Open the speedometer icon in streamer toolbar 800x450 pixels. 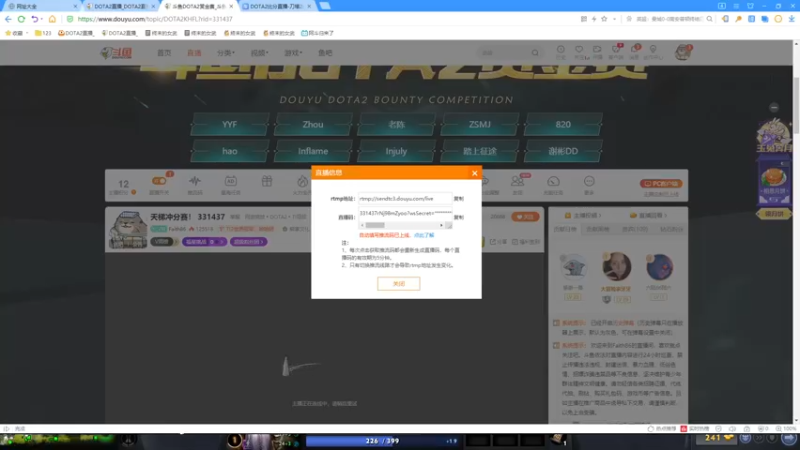553,181
